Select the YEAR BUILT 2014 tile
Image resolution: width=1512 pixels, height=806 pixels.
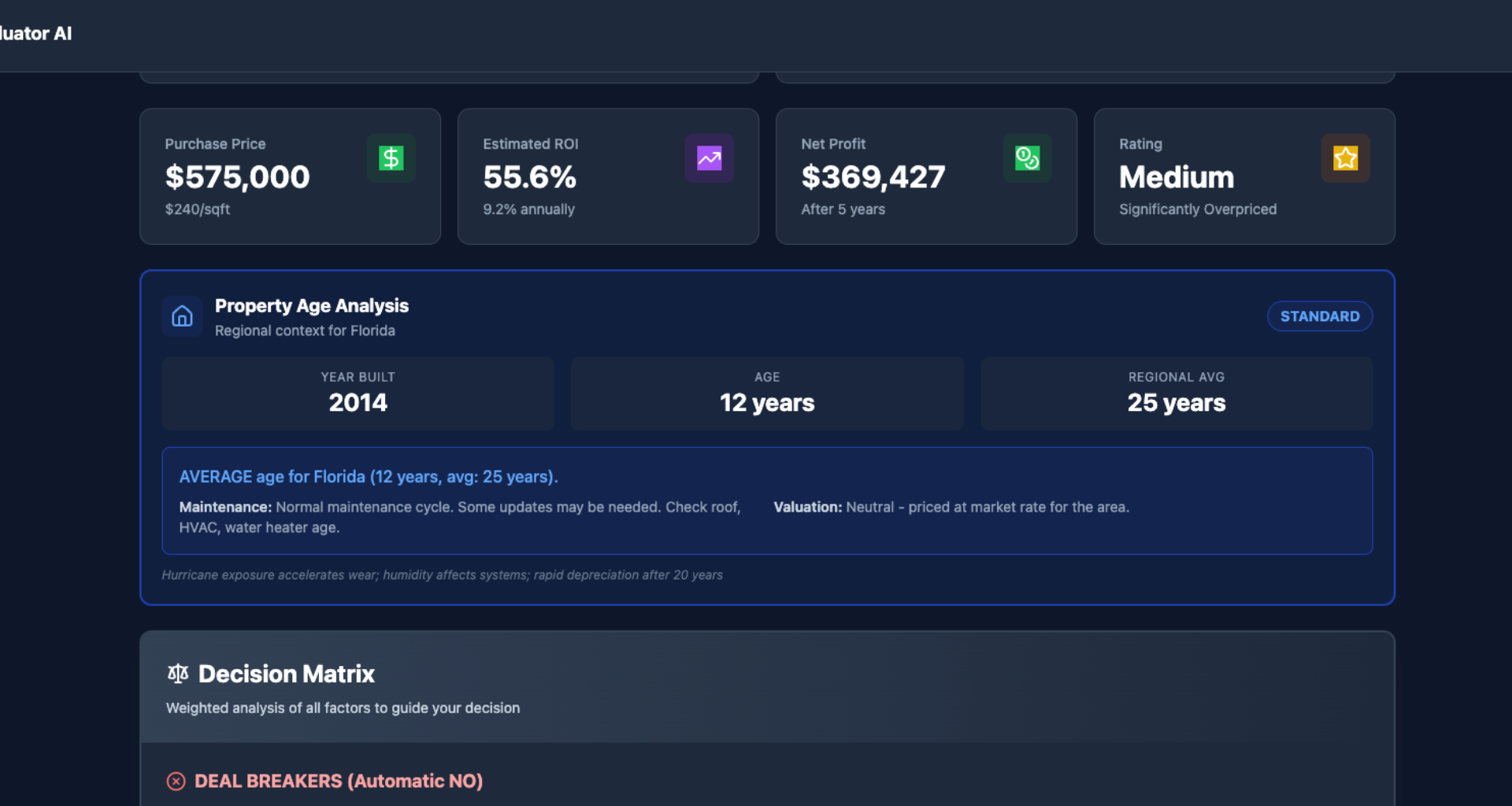(x=358, y=394)
